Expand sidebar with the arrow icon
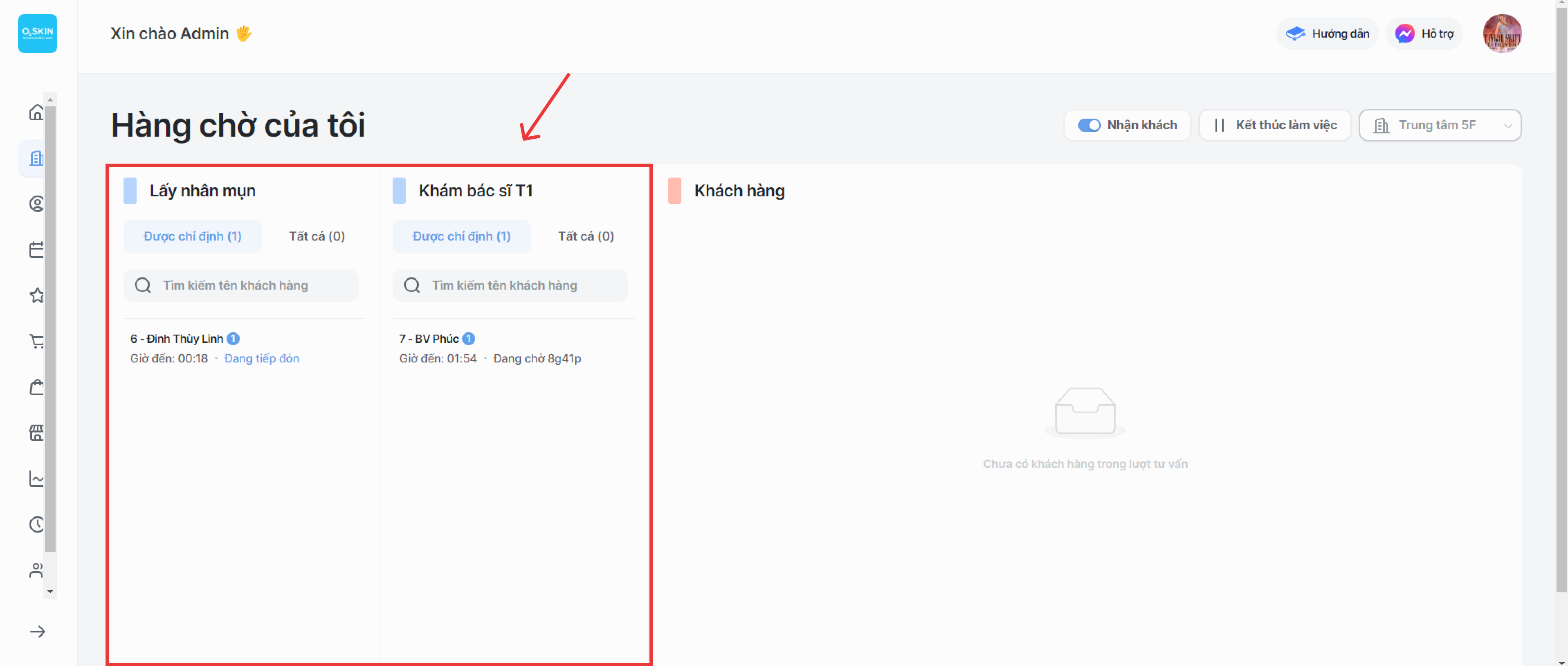The image size is (1568, 666). (38, 632)
